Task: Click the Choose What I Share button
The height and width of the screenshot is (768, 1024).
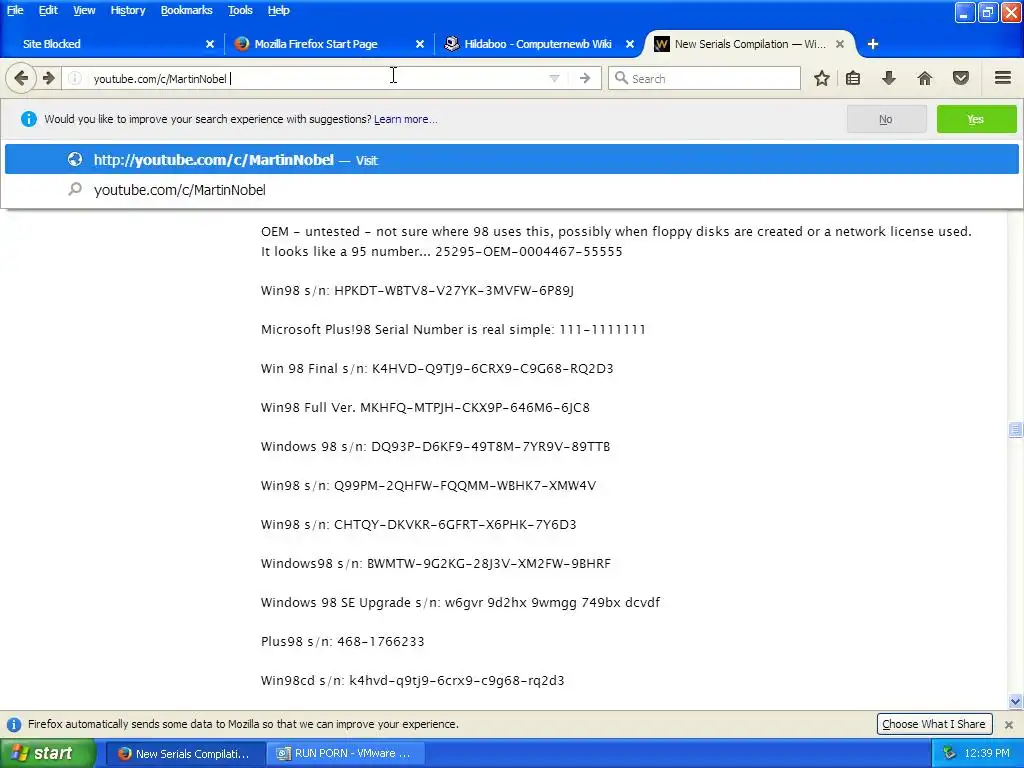Action: coord(934,724)
